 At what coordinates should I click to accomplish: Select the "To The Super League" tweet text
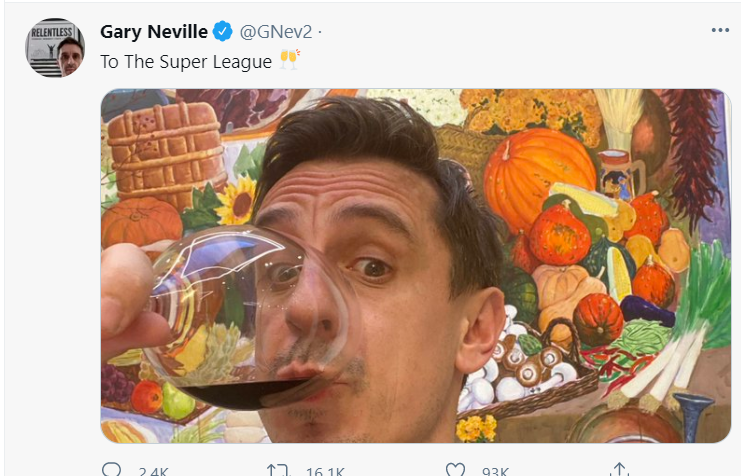click(186, 61)
